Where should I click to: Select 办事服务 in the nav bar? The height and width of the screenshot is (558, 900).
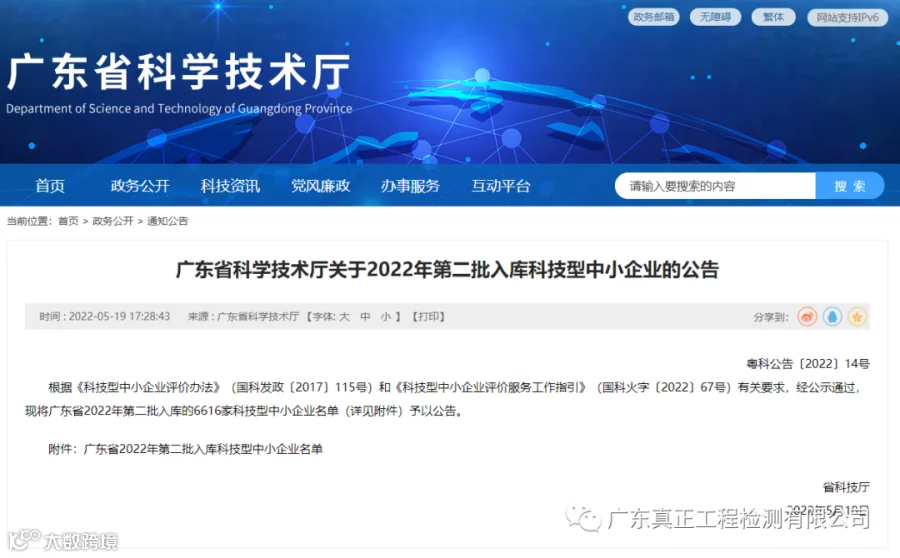[x=410, y=186]
